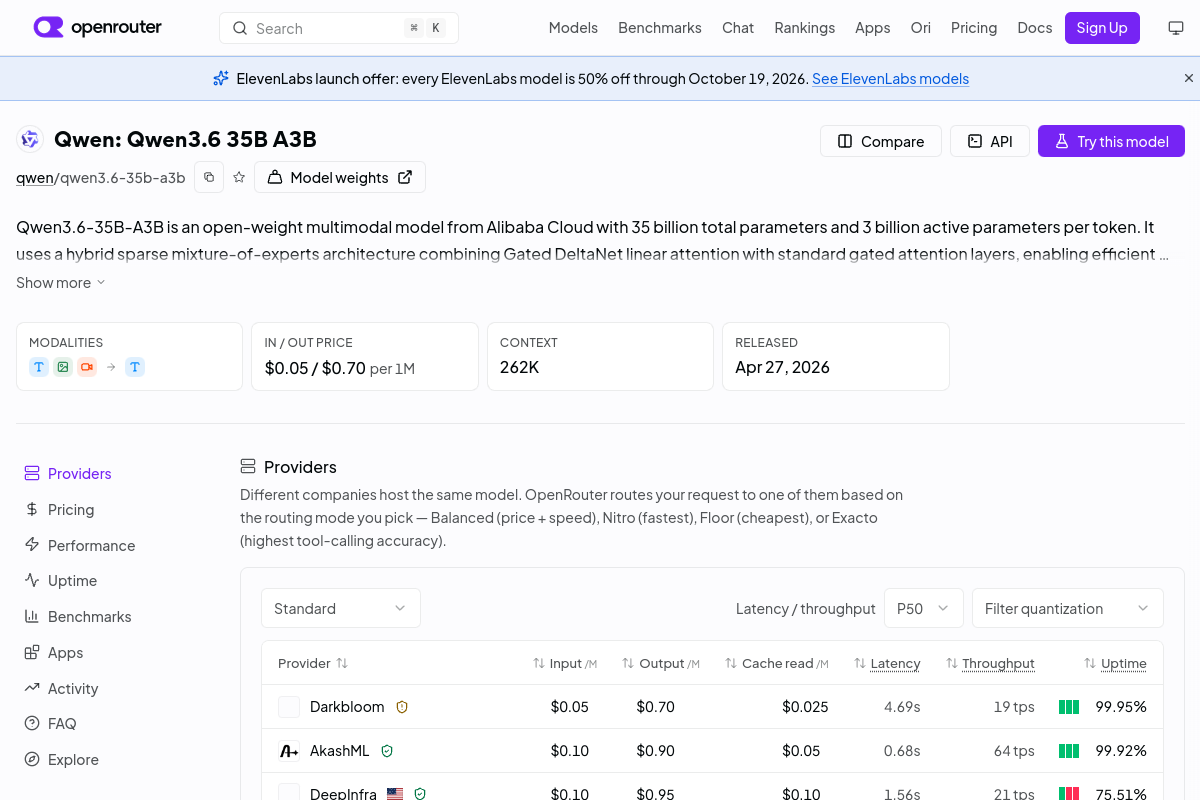This screenshot has height=800, width=1200.
Task: Click the AkashML latency value 0.68s
Action: 902,750
